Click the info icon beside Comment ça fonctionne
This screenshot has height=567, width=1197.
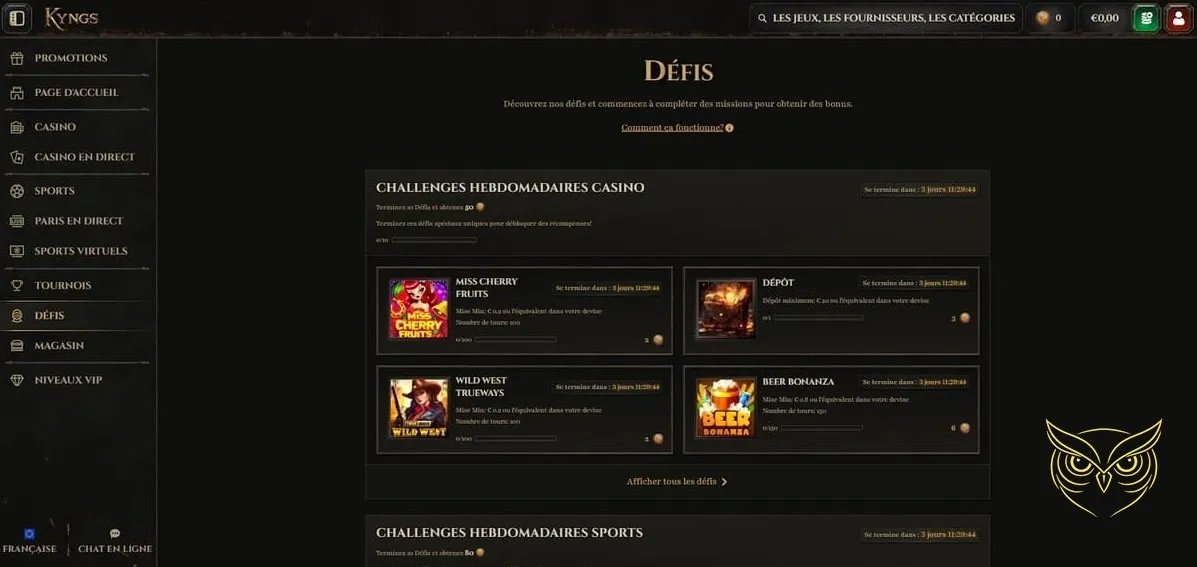click(729, 128)
